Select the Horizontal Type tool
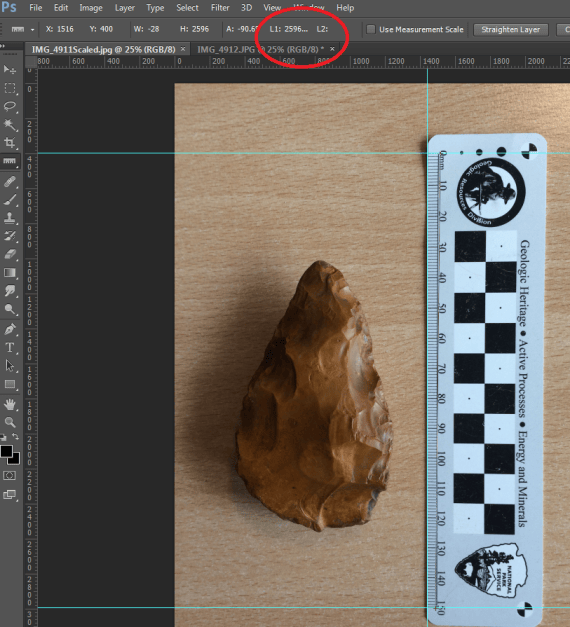 (x=10, y=347)
